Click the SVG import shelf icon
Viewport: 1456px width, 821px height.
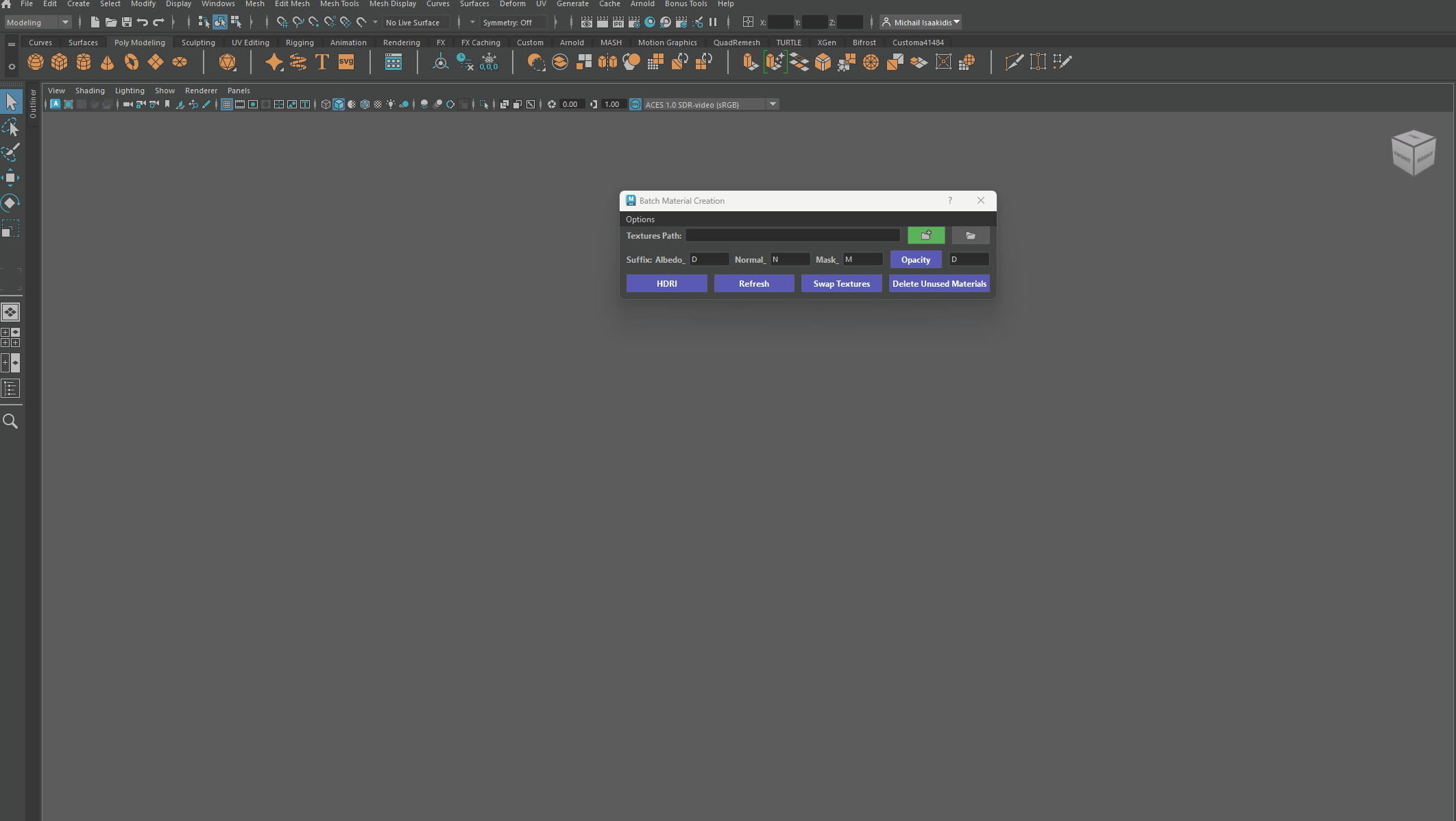(346, 62)
